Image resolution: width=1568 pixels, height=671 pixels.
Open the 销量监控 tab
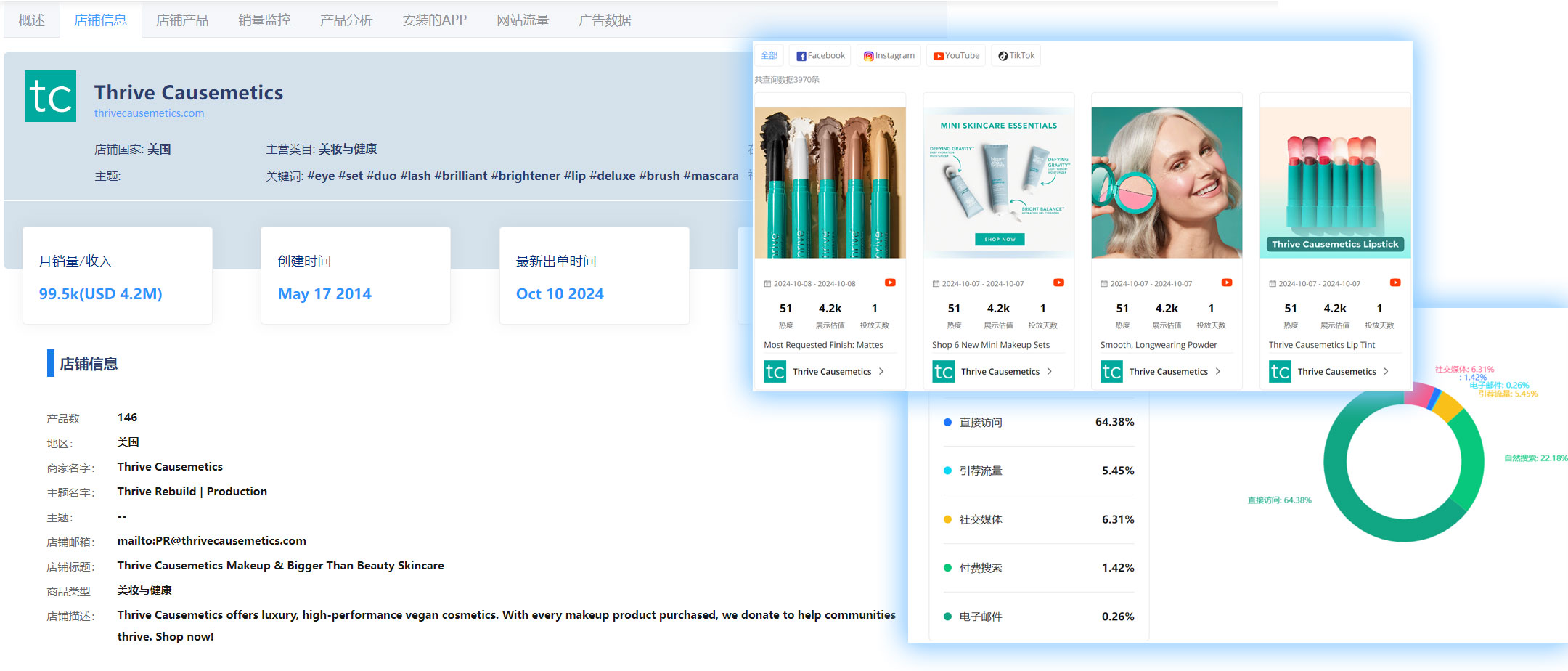pos(264,20)
